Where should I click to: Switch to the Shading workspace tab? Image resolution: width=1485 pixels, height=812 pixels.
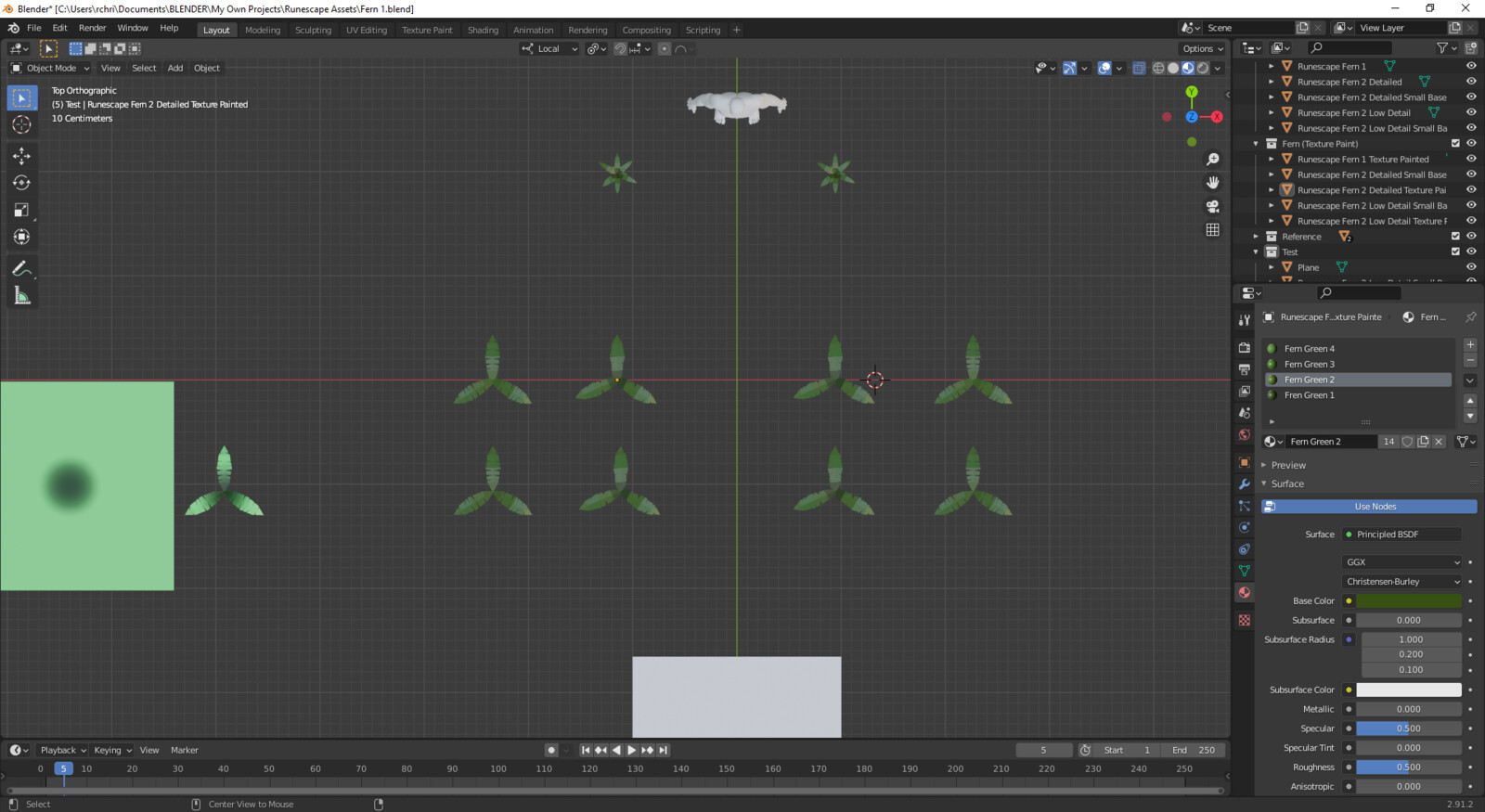pyautogui.click(x=483, y=30)
